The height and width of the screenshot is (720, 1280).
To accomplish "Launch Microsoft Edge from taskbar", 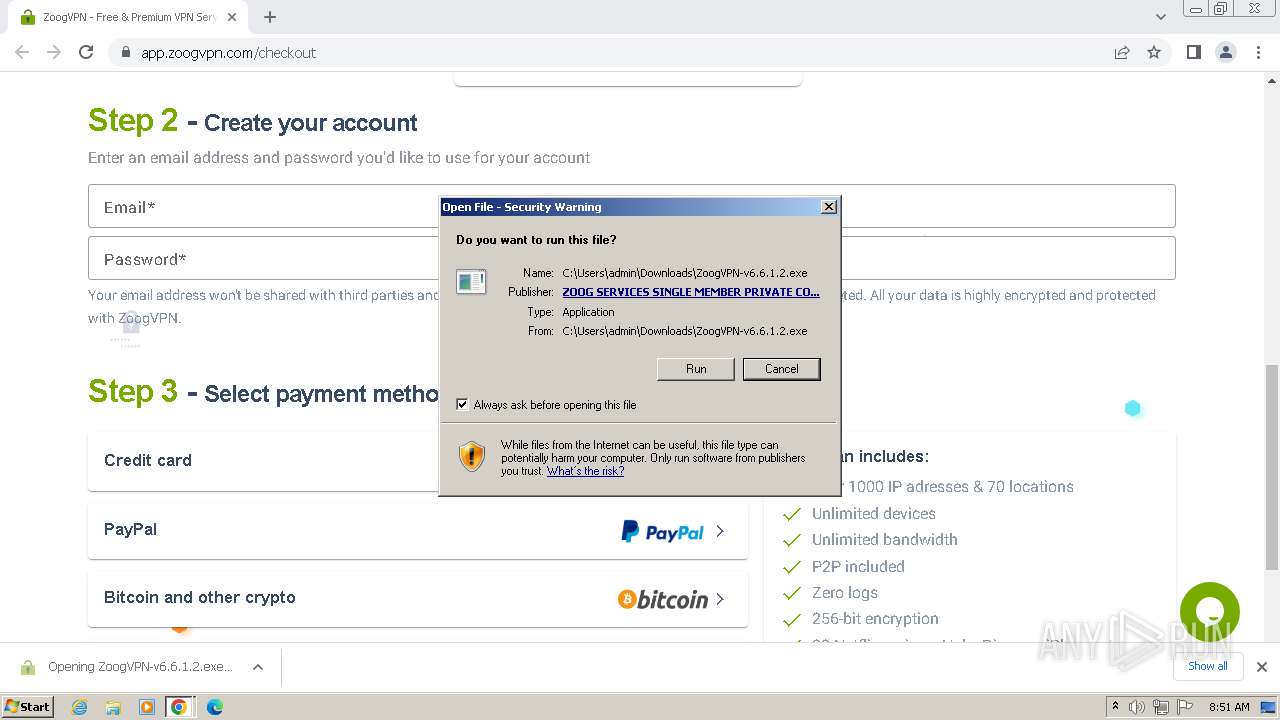I will [214, 707].
